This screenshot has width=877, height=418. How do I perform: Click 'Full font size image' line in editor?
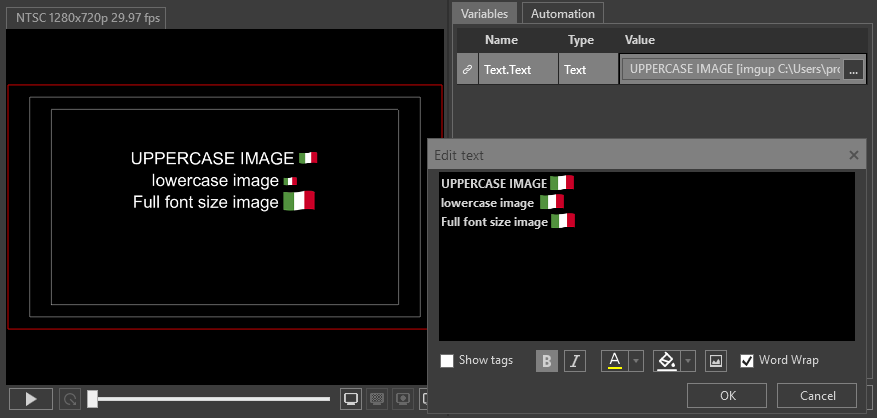[494, 222]
